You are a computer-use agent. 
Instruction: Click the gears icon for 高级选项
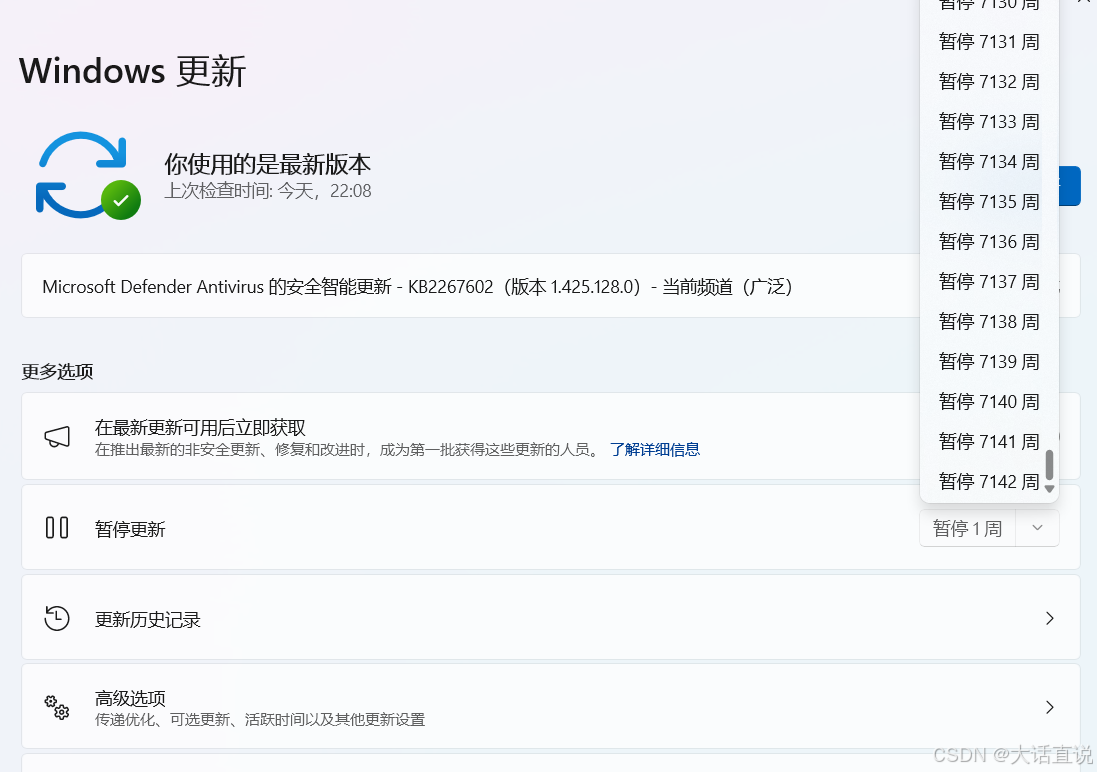(x=57, y=707)
